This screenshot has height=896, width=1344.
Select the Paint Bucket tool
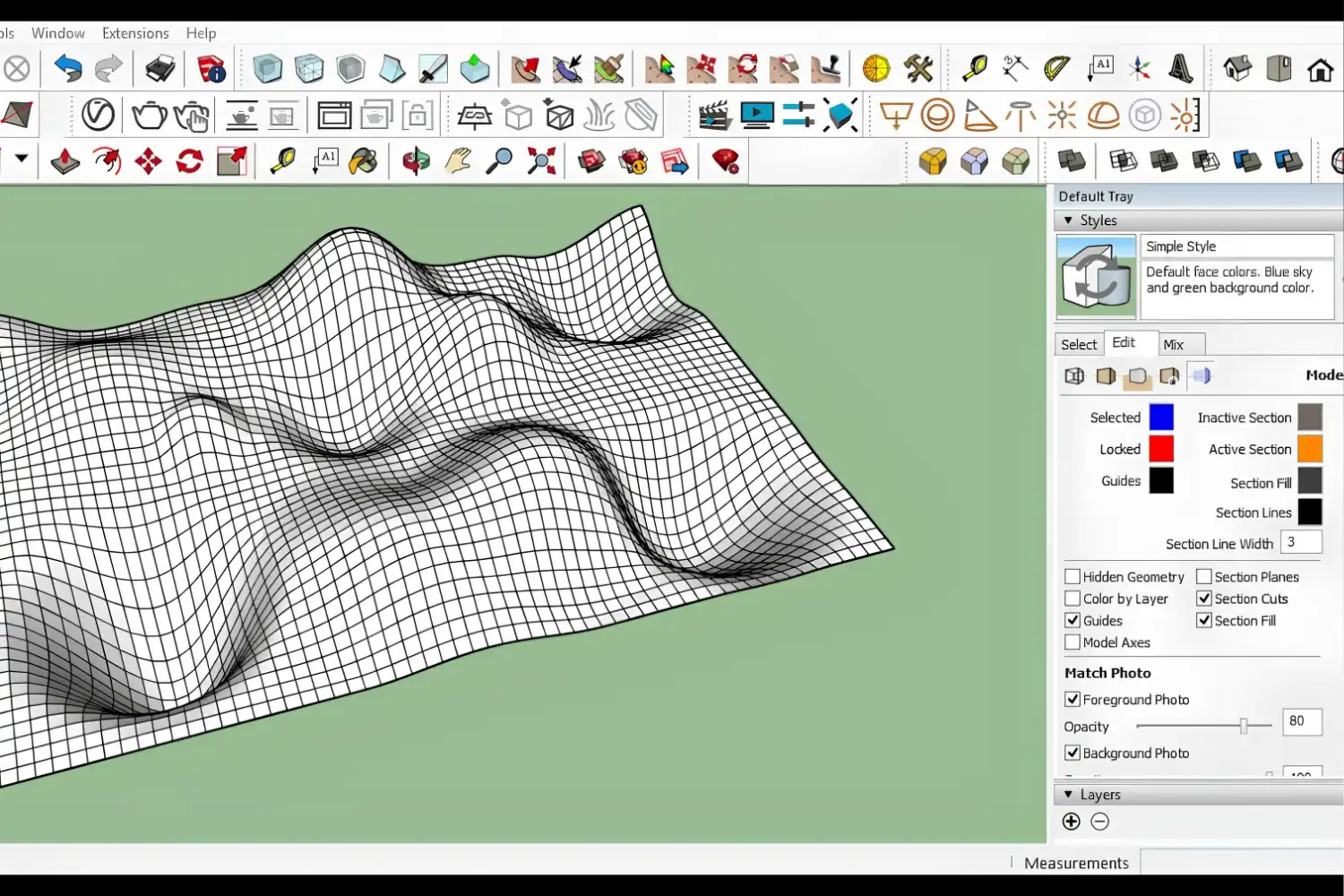coord(363,161)
